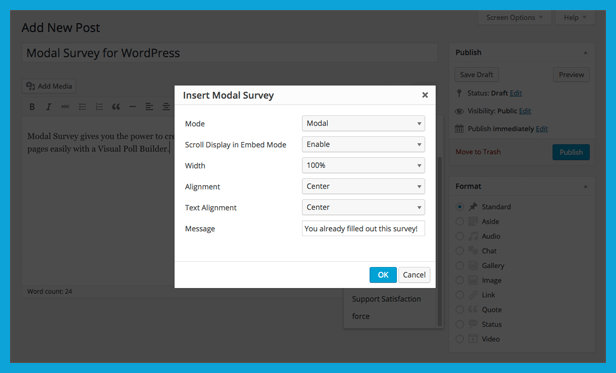Select the Chat post format radio
616x373 pixels.
(459, 251)
